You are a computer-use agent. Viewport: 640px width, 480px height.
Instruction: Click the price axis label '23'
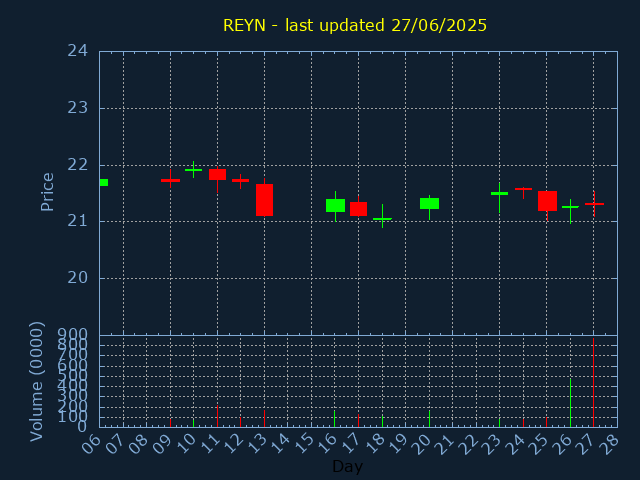click(78, 108)
